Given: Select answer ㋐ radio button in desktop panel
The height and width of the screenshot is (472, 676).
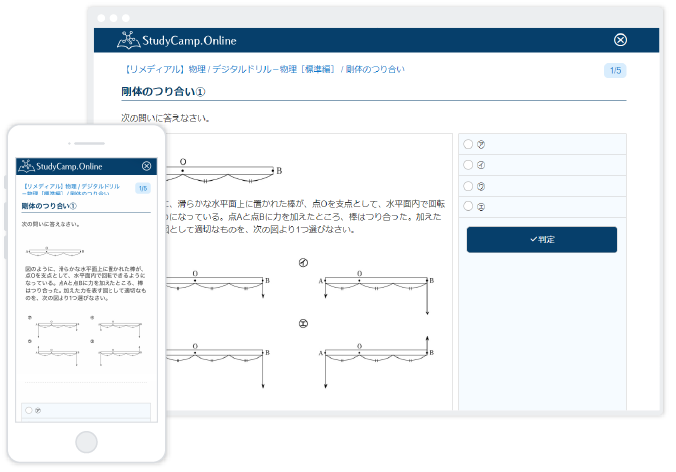Looking at the screenshot, I should [468, 144].
